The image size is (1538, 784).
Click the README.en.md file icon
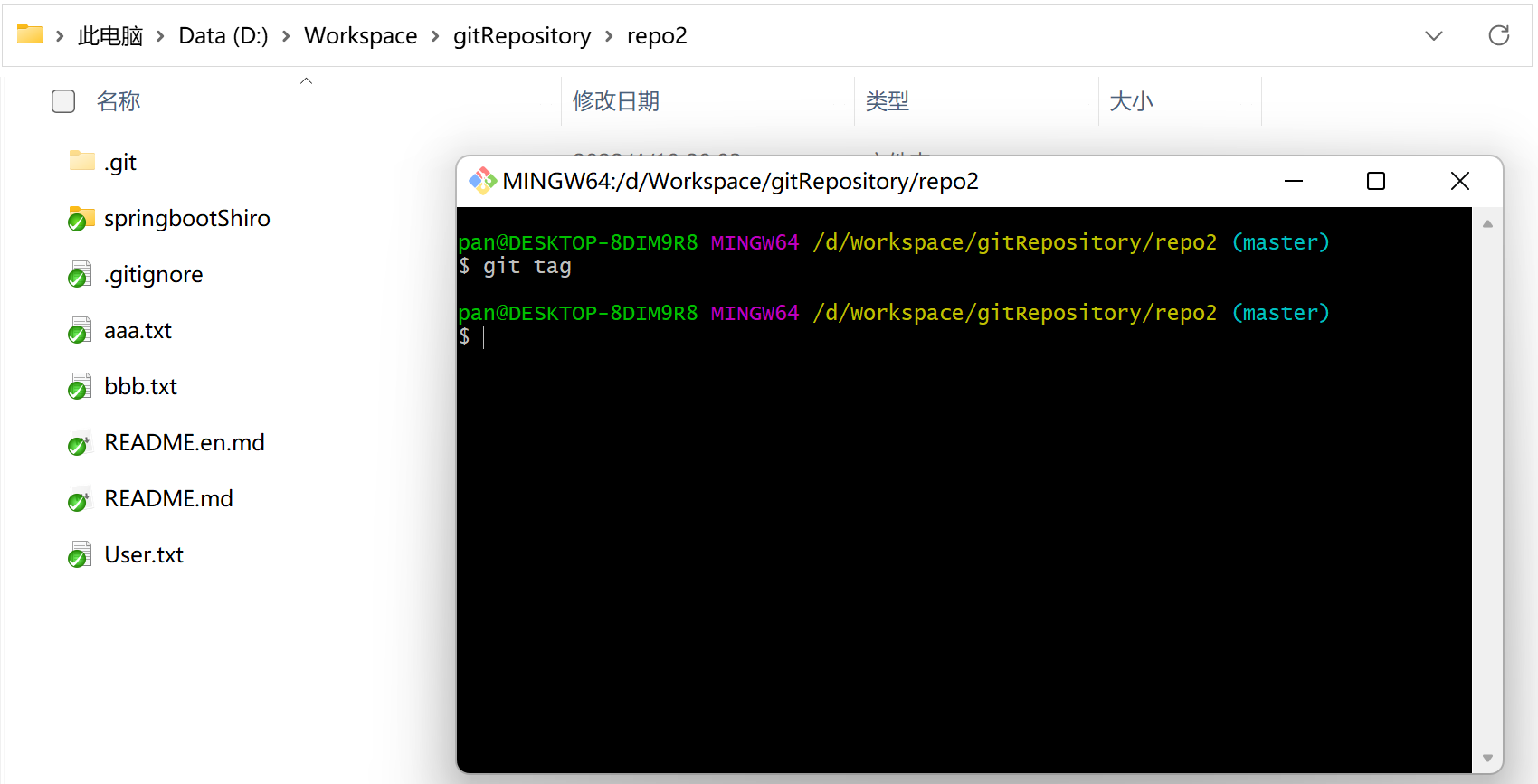click(x=81, y=443)
